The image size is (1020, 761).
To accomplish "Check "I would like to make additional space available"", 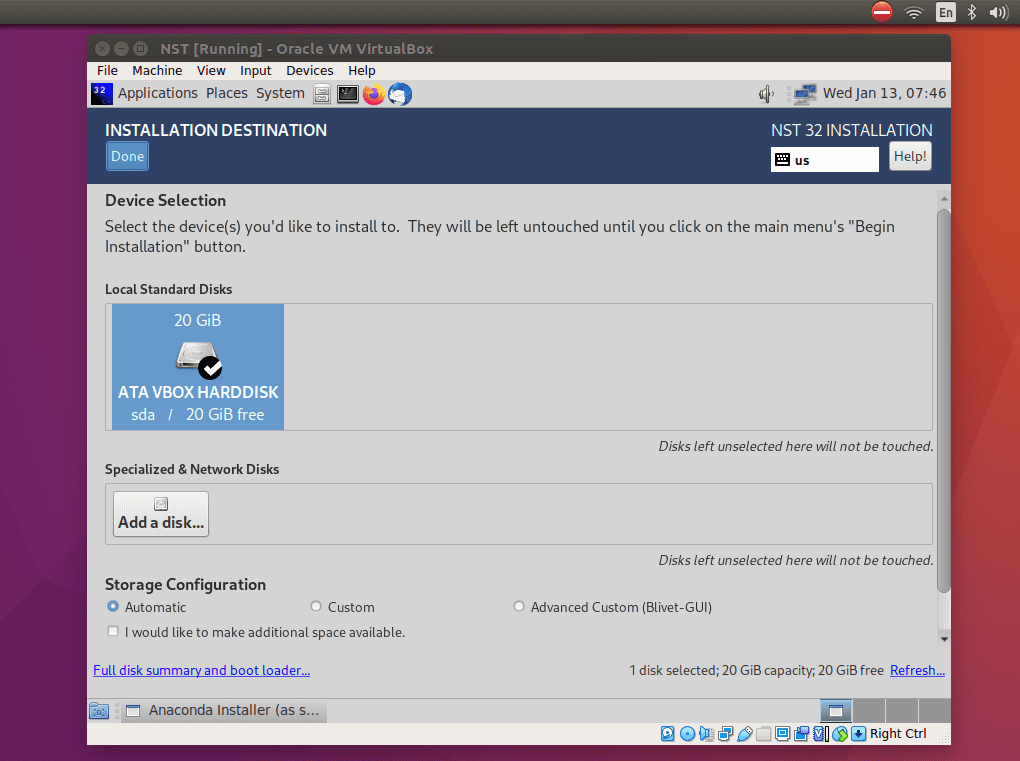I will 113,631.
